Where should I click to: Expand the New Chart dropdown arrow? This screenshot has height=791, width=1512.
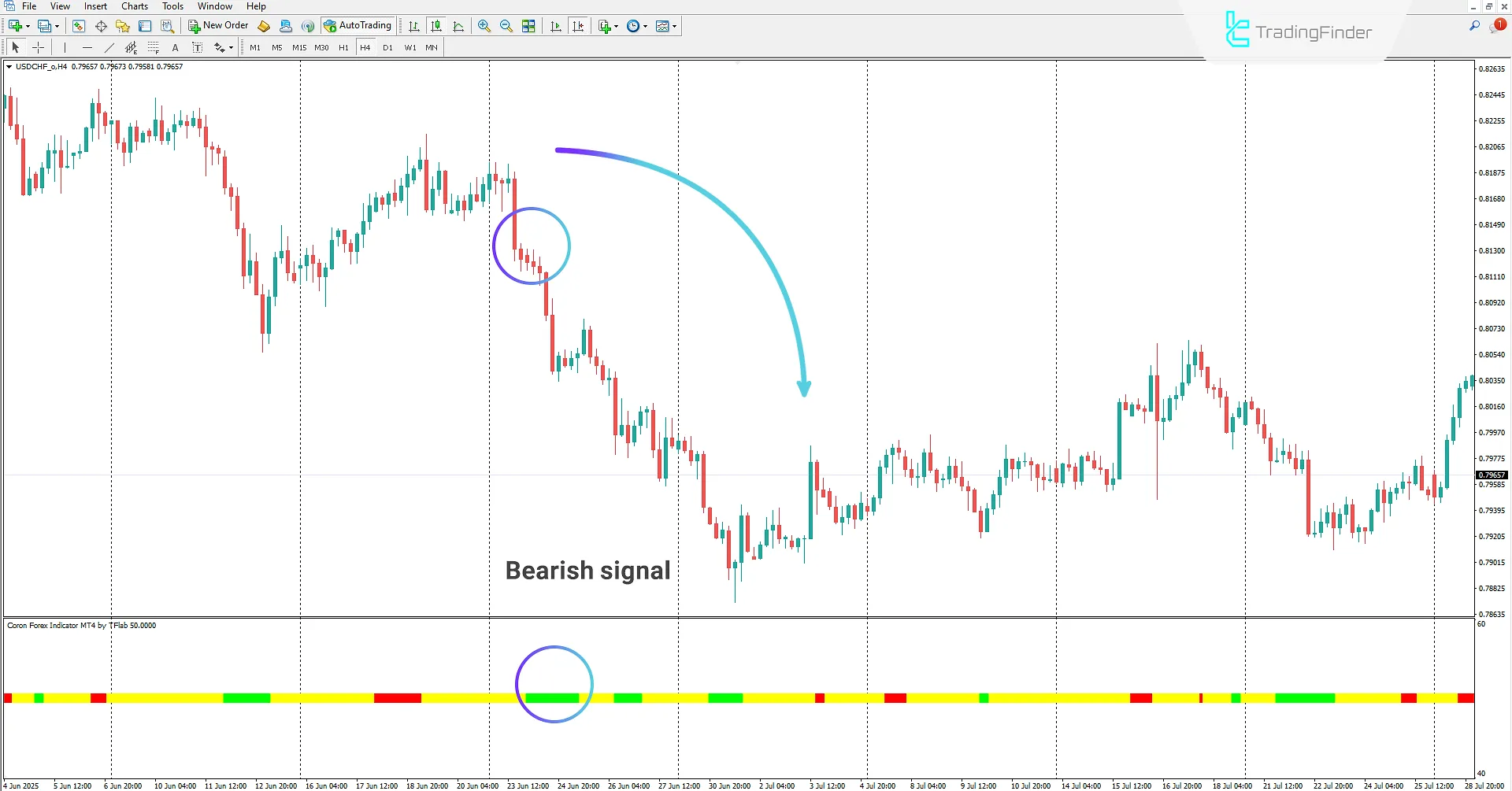tap(28, 26)
